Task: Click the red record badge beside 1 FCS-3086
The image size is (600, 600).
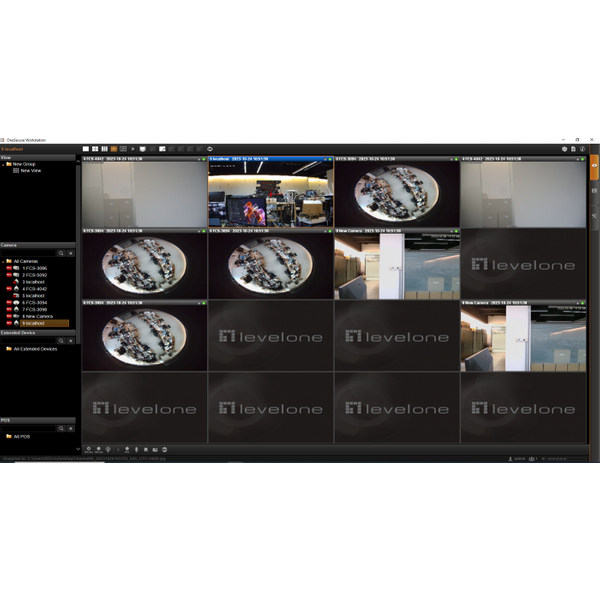Action: [x=9, y=268]
